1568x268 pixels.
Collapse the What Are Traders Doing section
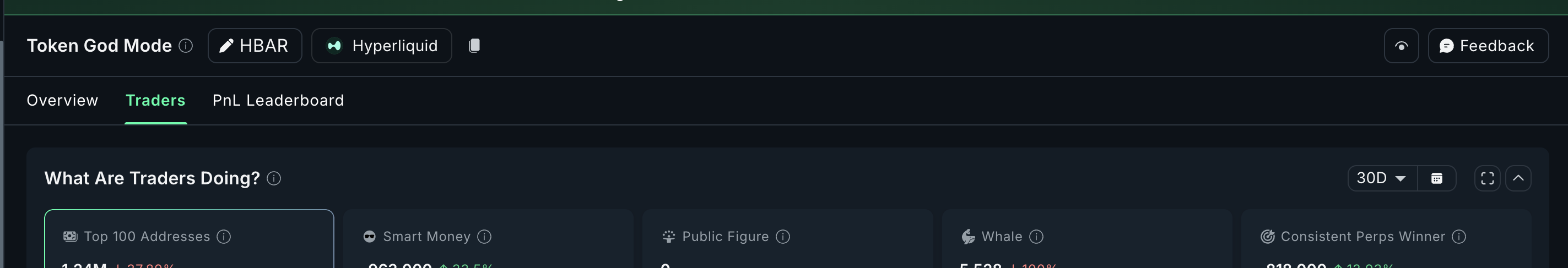click(x=1518, y=178)
